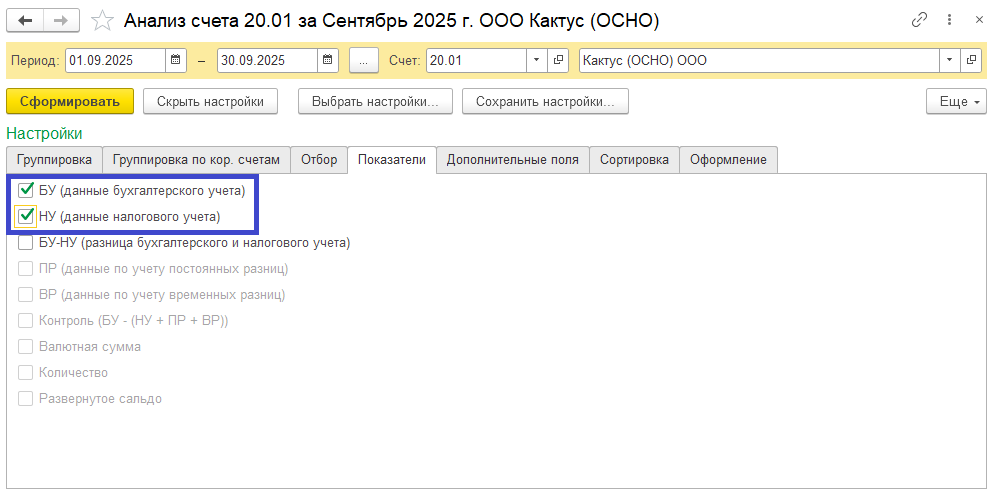
Task: Open period selection with ellipsis button
Action: (x=363, y=60)
